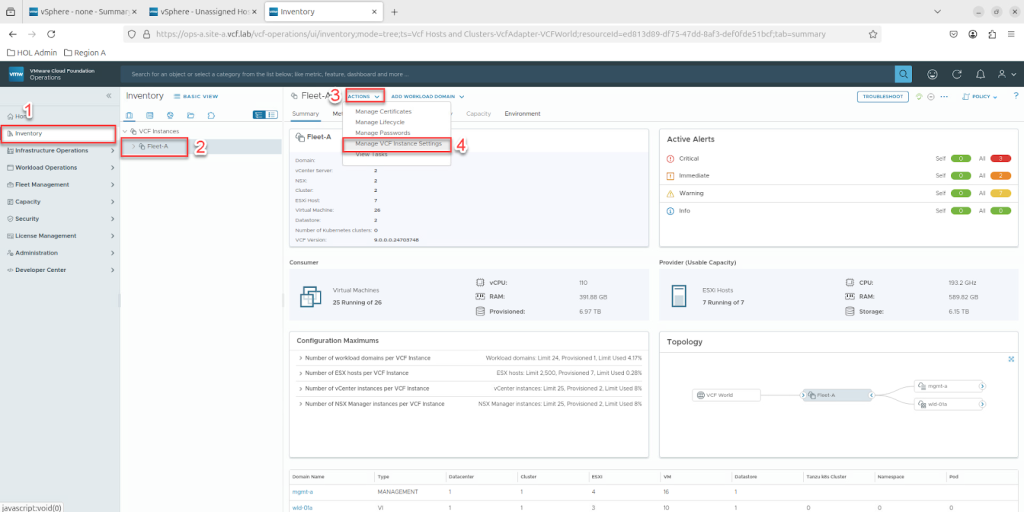Switch to the Environment tab
1024x512 pixels.
[522, 114]
